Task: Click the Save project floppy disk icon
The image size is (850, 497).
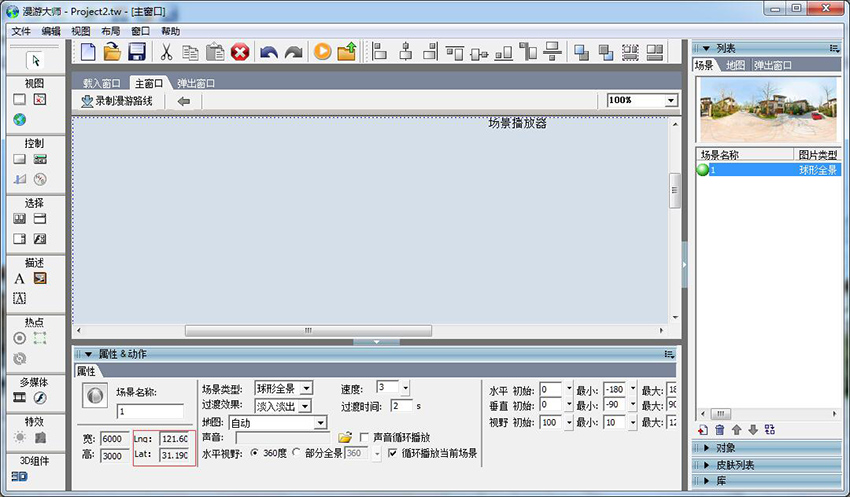Action: pyautogui.click(x=137, y=52)
